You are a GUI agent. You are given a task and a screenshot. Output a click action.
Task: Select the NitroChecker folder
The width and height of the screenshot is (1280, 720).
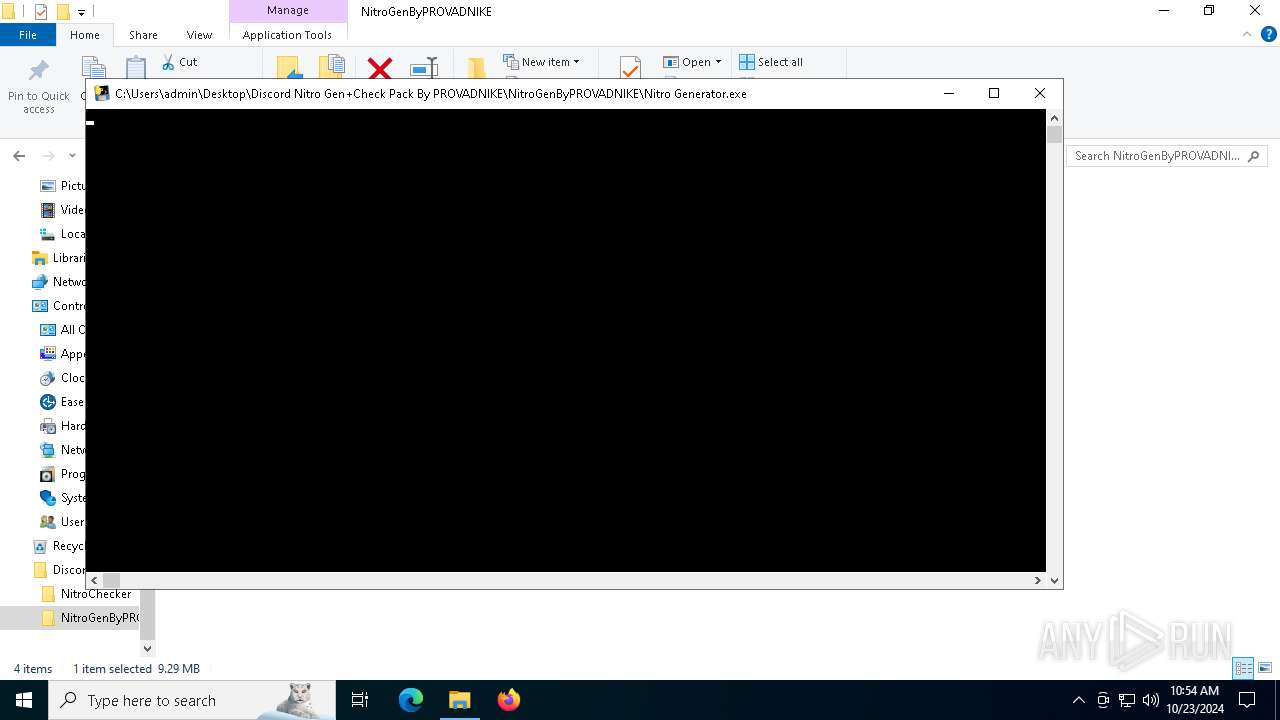coord(86,594)
